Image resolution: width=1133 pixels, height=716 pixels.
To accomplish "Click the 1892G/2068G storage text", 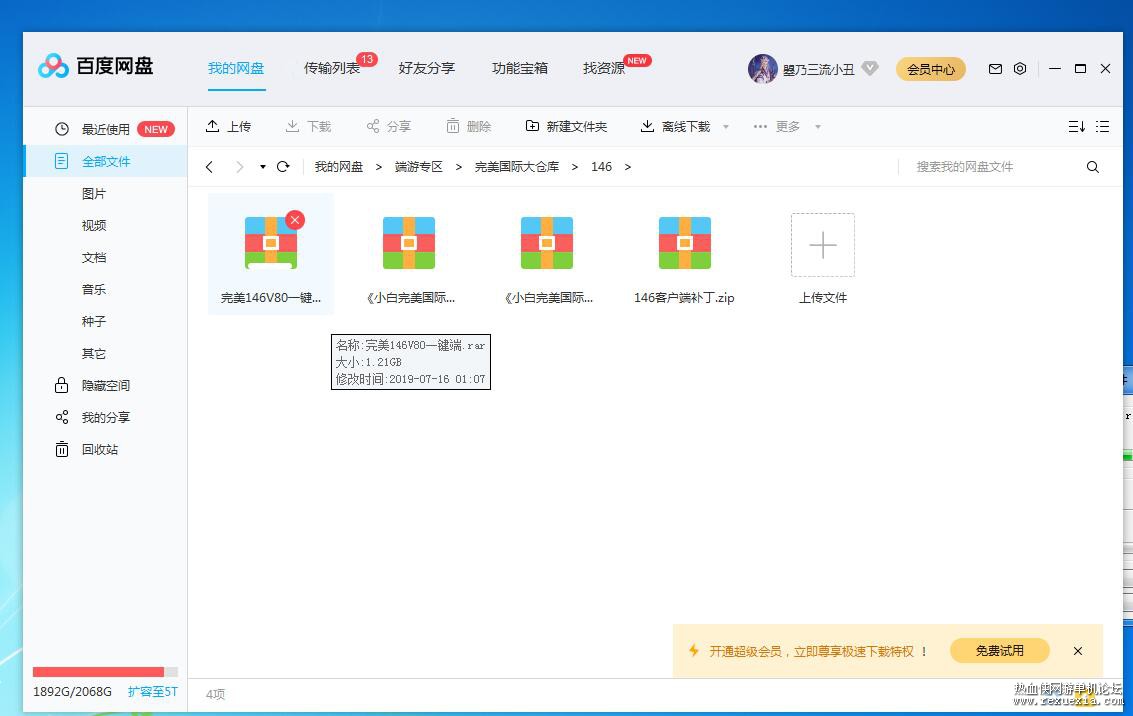I will [72, 692].
